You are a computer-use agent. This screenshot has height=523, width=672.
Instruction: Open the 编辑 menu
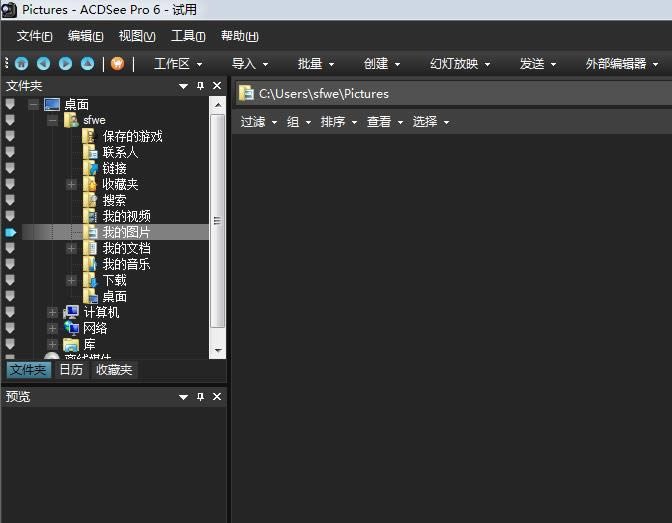(x=85, y=36)
